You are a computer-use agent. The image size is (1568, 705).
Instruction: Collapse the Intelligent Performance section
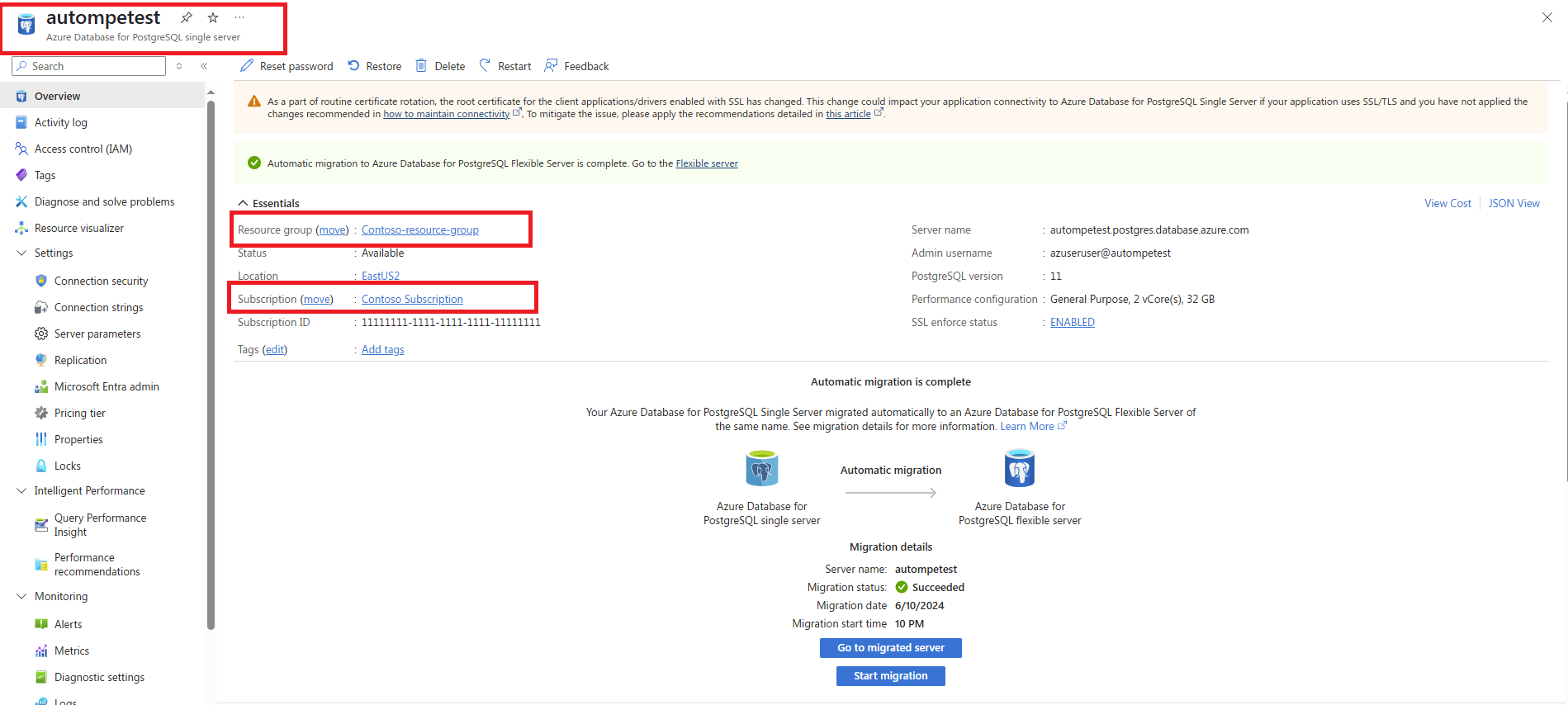[x=21, y=490]
